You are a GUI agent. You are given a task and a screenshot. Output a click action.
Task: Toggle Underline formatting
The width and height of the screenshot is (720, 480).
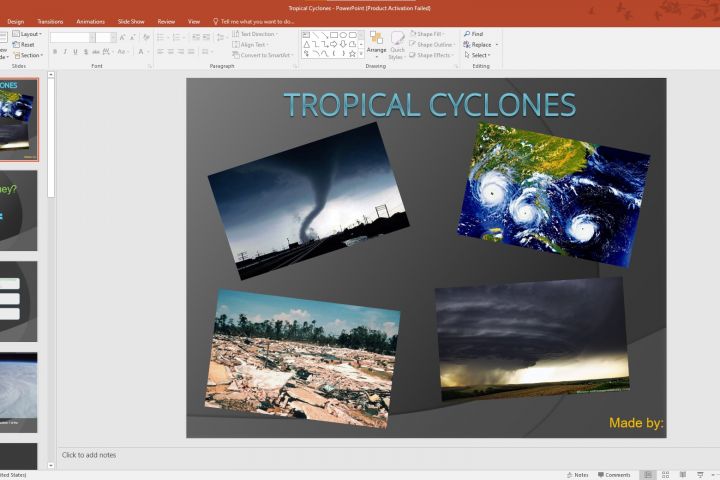(x=75, y=52)
